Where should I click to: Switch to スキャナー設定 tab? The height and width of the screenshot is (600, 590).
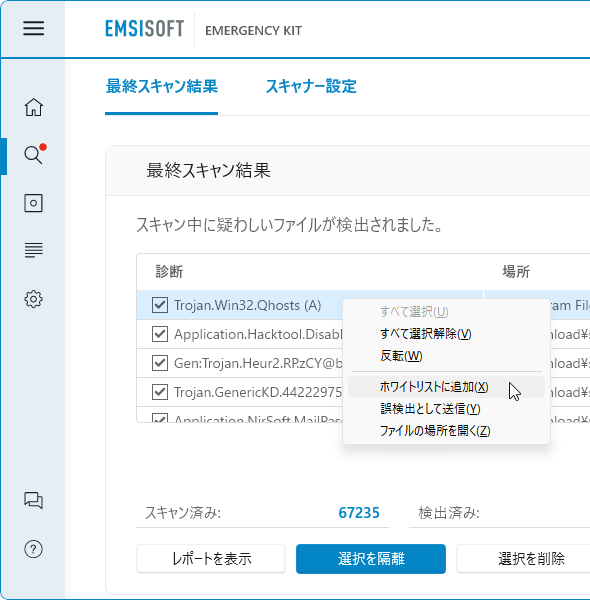tap(311, 86)
